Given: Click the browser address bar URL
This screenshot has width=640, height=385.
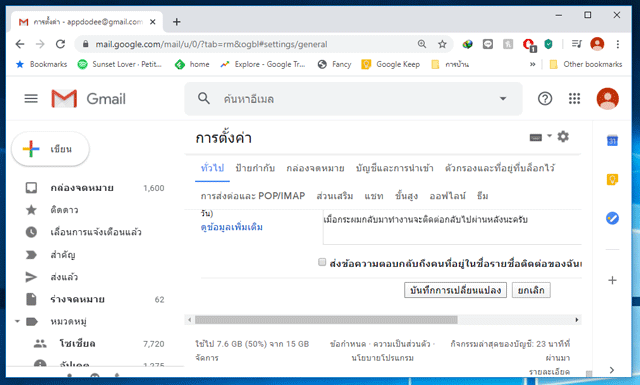Looking at the screenshot, I should point(211,44).
